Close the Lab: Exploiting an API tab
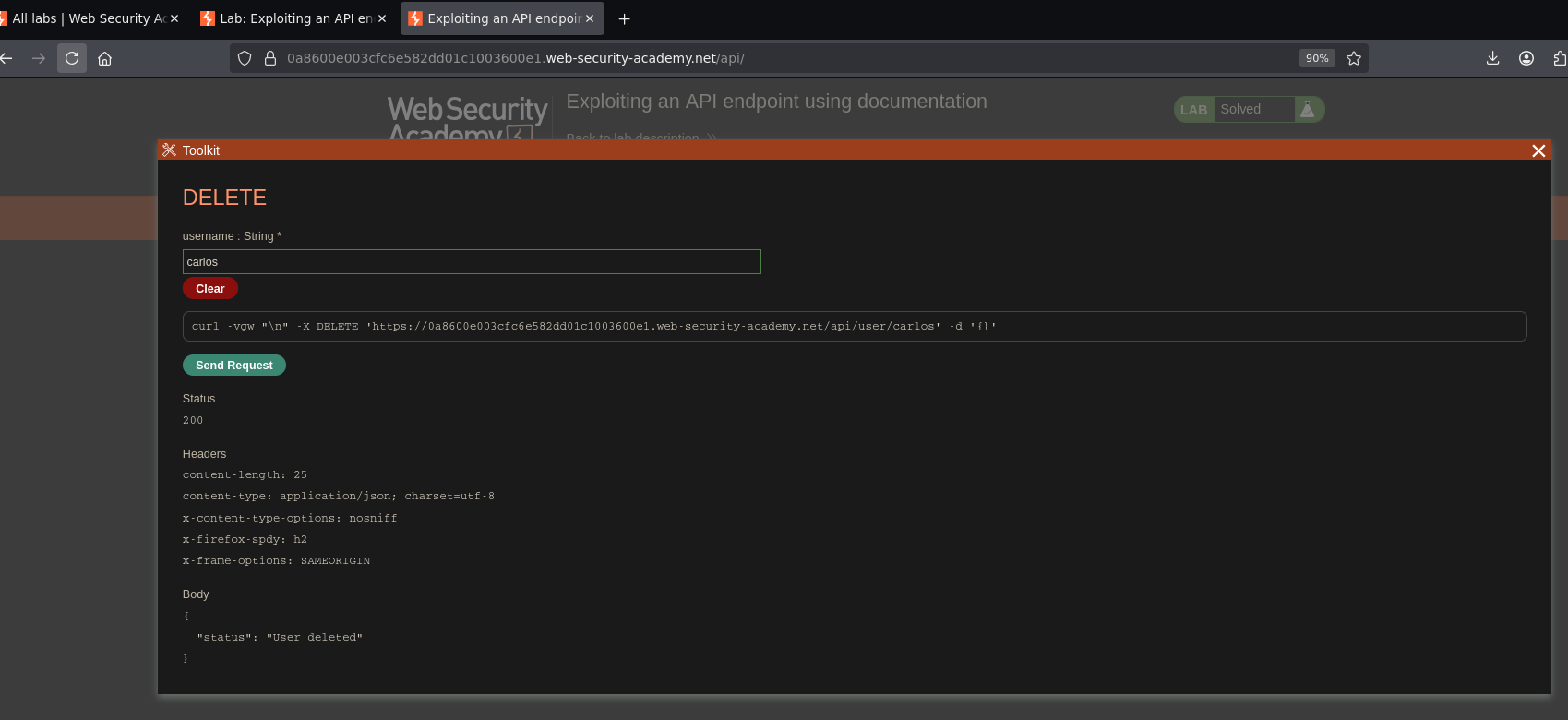Image resolution: width=1568 pixels, height=720 pixels. point(382,18)
